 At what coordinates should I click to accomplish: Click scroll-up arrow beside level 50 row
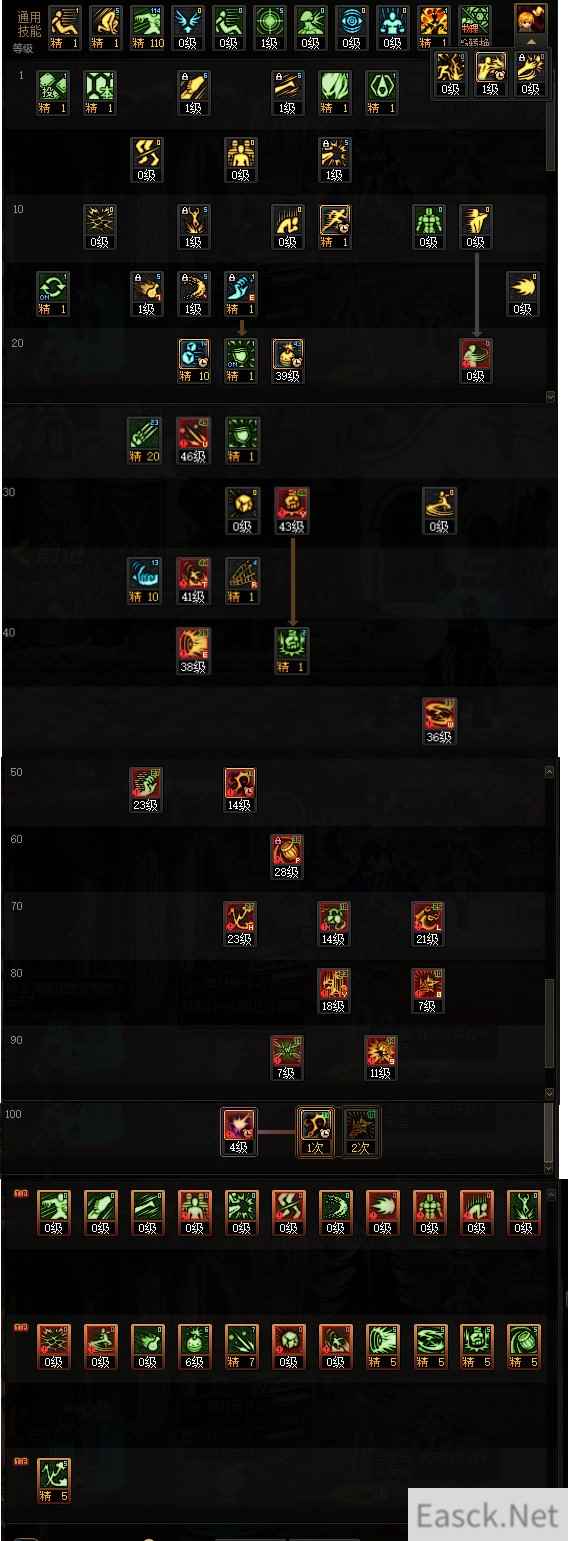coord(549,772)
